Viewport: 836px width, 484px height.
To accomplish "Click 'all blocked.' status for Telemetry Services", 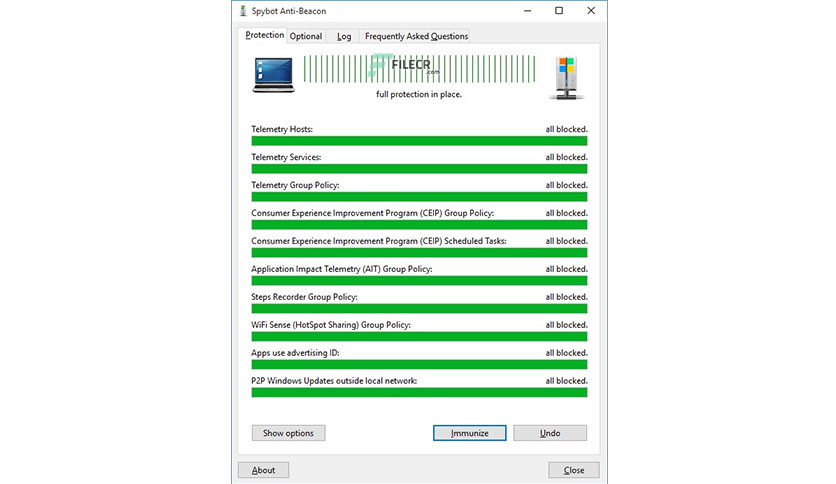I will pyautogui.click(x=566, y=157).
